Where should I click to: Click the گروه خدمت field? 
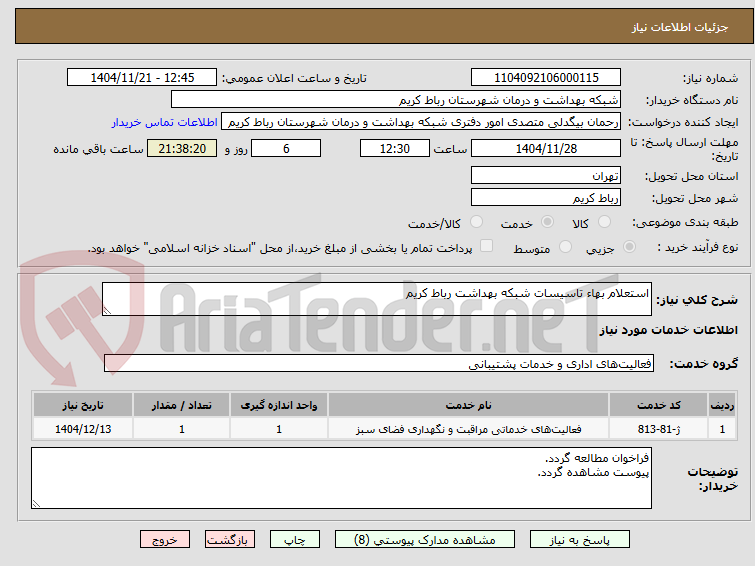tap(379, 363)
